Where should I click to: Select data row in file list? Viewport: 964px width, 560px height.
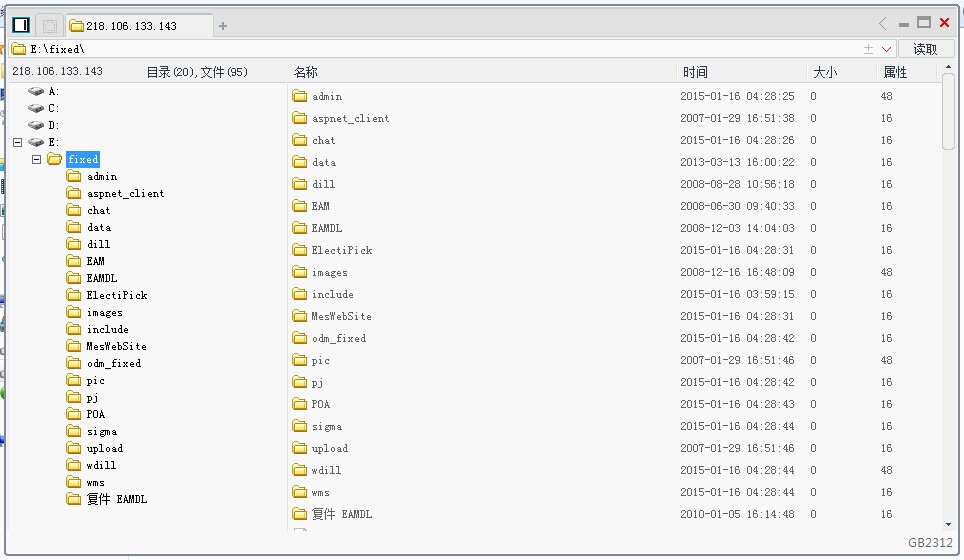[x=614, y=162]
